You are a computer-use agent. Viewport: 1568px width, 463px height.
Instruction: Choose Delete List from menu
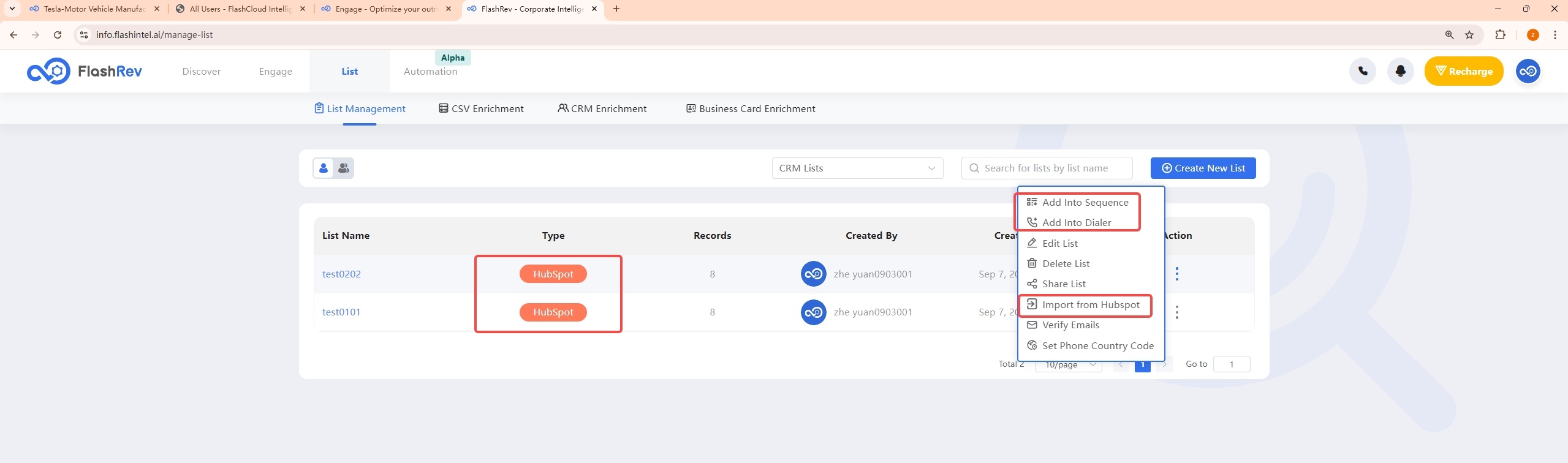[1058, 264]
